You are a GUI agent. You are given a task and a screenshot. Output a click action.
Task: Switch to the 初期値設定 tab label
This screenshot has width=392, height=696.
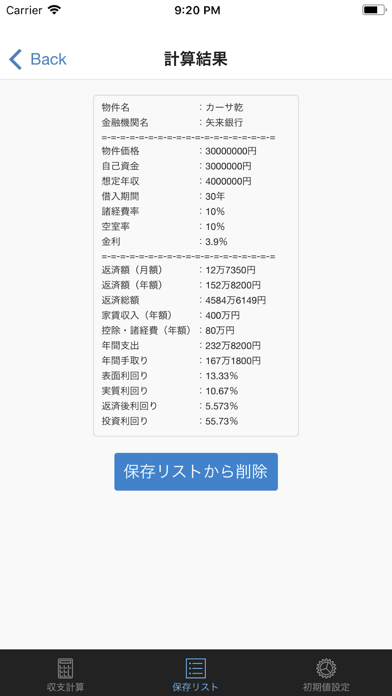pyautogui.click(x=326, y=687)
